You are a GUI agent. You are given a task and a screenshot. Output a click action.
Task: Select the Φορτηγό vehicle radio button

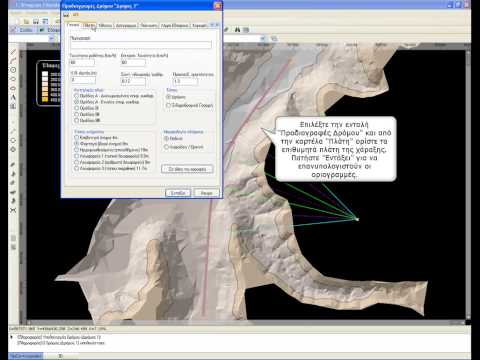click(76, 144)
